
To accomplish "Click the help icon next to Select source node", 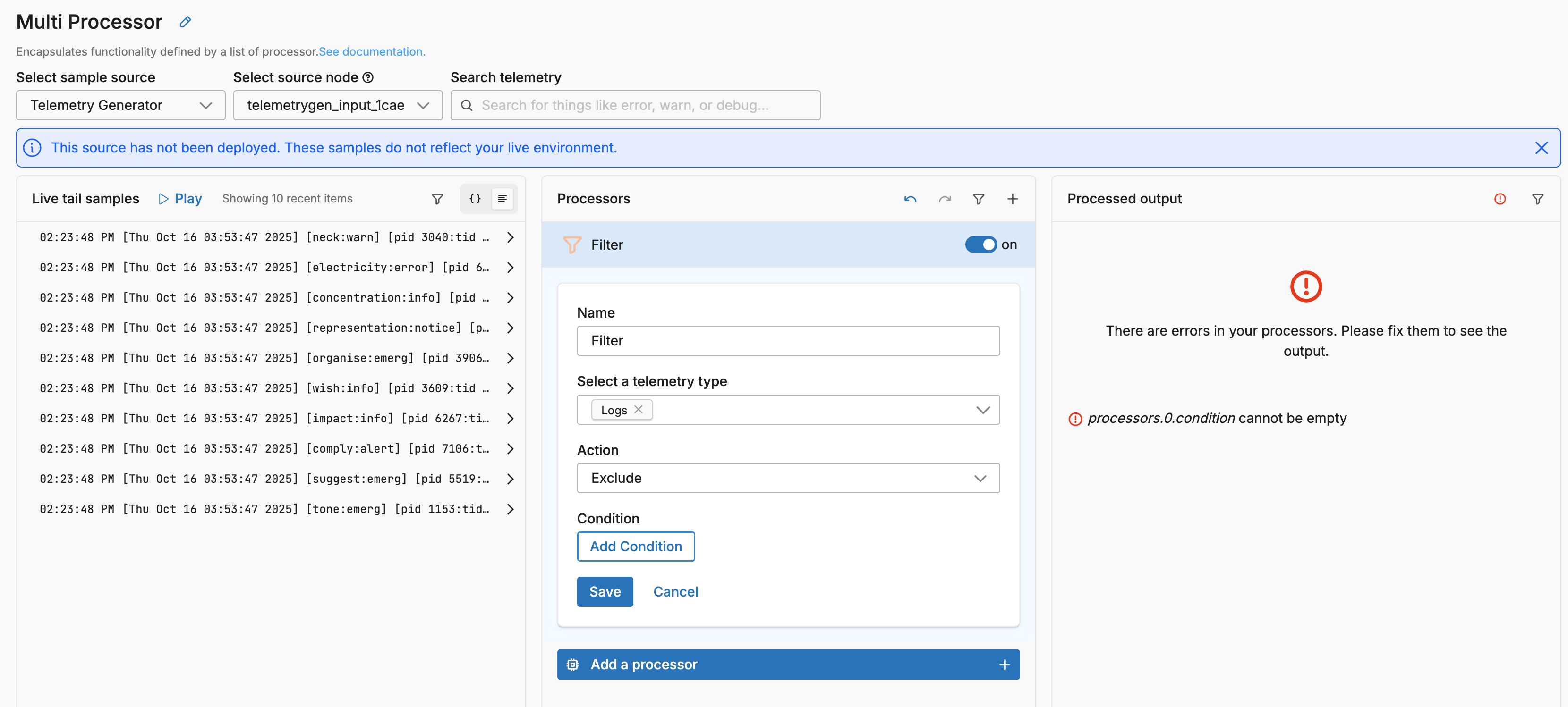I will (367, 77).
